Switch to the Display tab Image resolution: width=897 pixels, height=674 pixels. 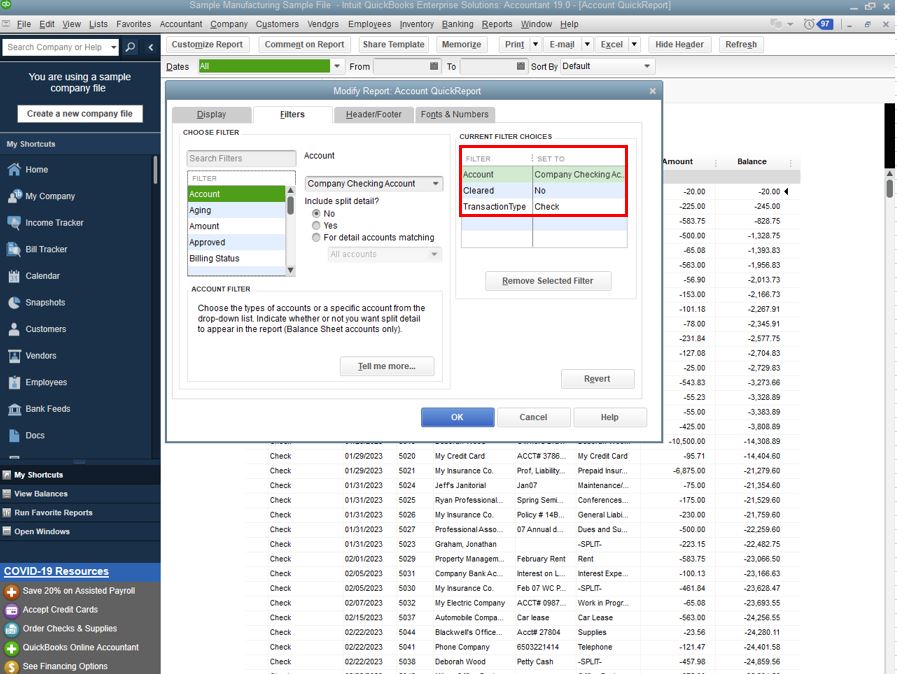coord(212,114)
